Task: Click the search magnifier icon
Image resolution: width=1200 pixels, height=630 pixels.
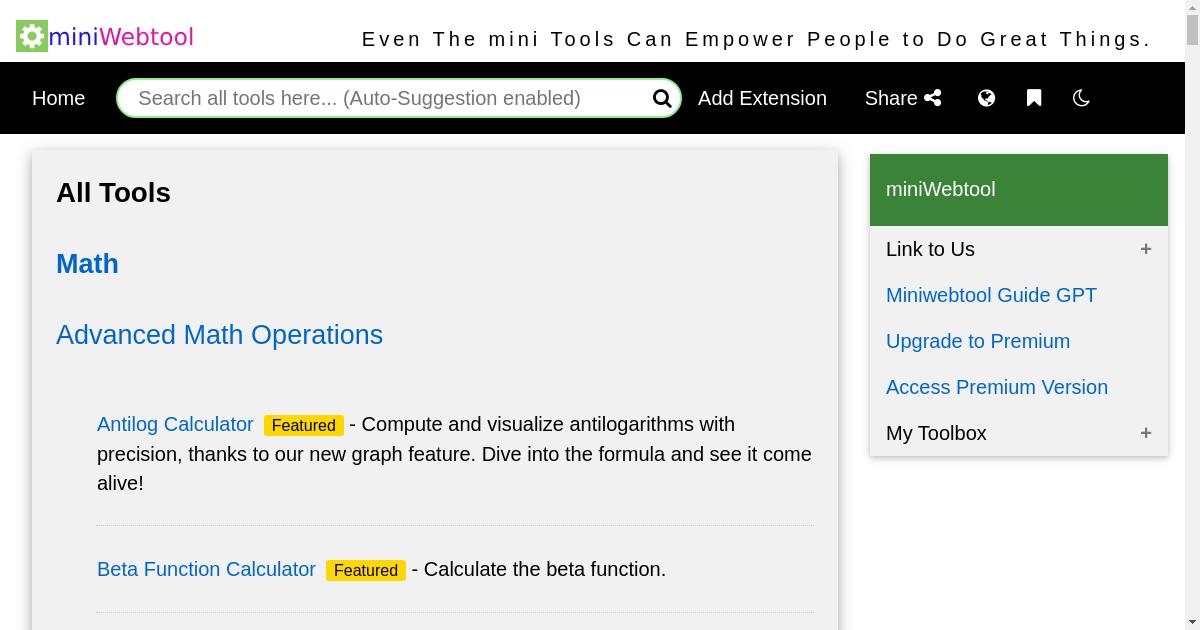Action: (x=661, y=98)
